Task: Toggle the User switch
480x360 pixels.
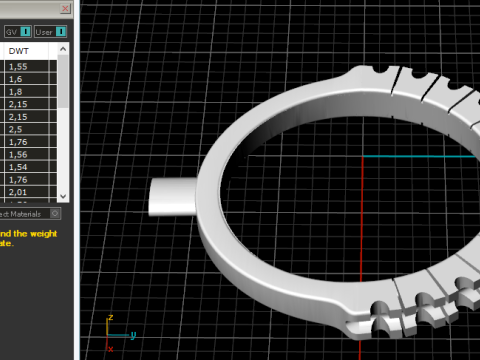Action: [50, 32]
